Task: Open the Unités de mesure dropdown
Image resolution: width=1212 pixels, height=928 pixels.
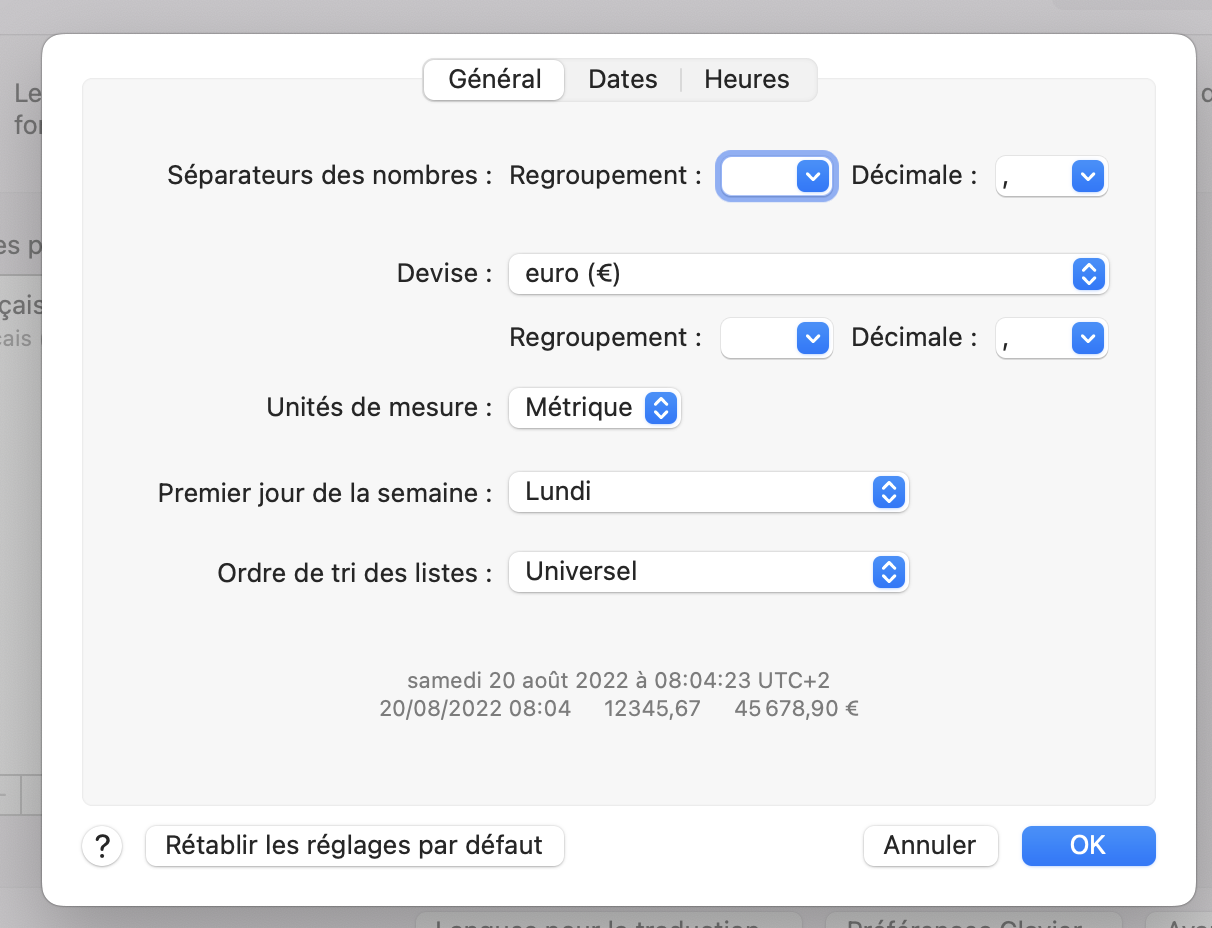Action: pos(594,407)
